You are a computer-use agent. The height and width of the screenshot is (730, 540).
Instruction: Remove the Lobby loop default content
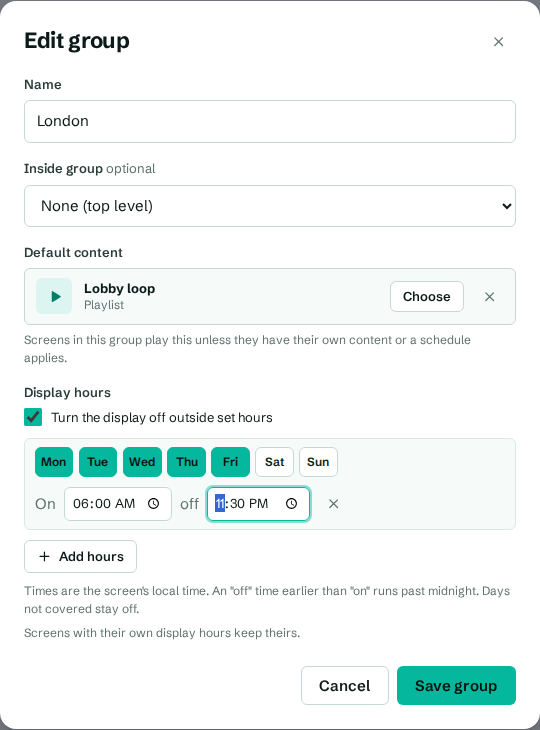pyautogui.click(x=489, y=297)
